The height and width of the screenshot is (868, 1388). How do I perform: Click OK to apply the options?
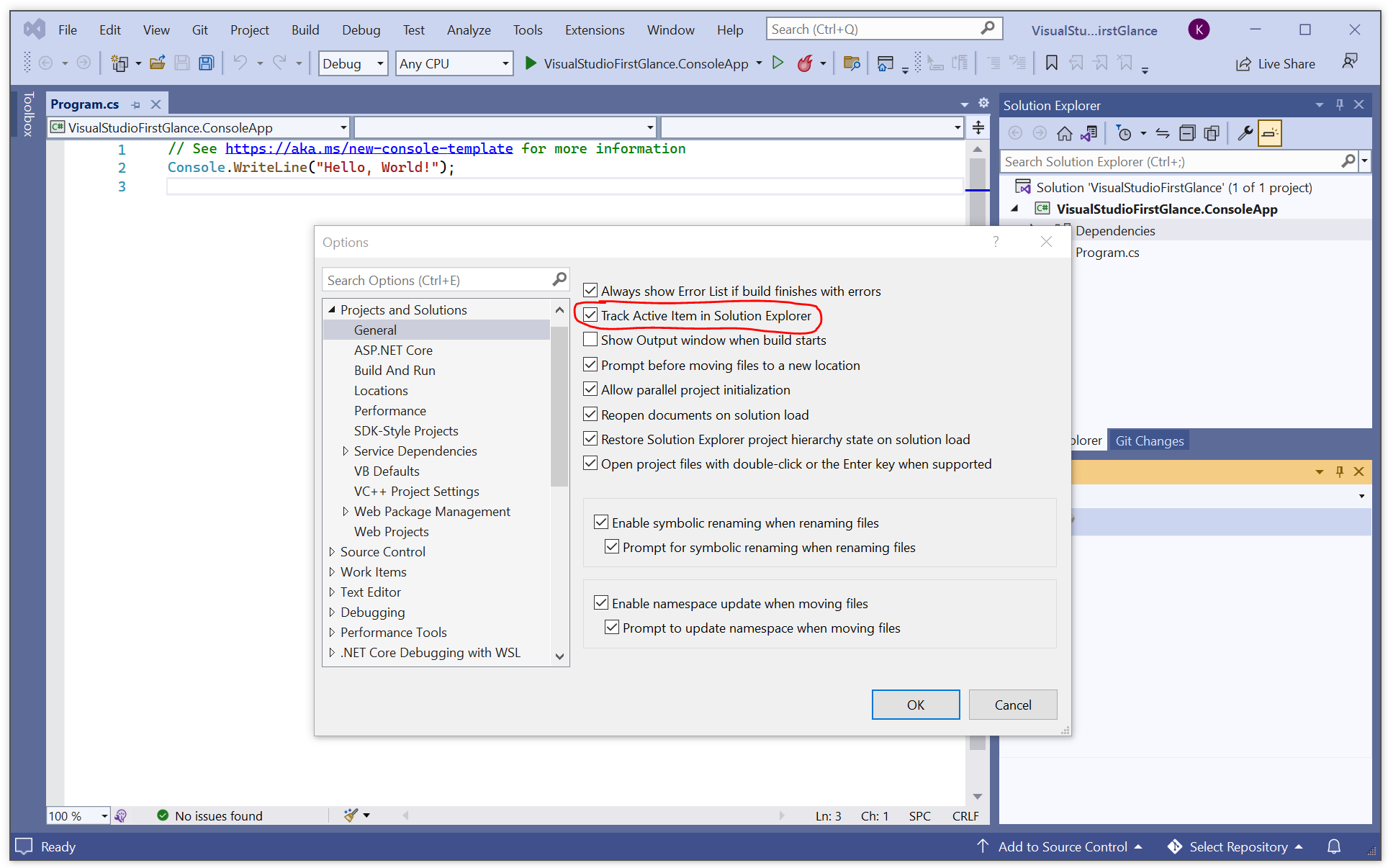pos(915,704)
